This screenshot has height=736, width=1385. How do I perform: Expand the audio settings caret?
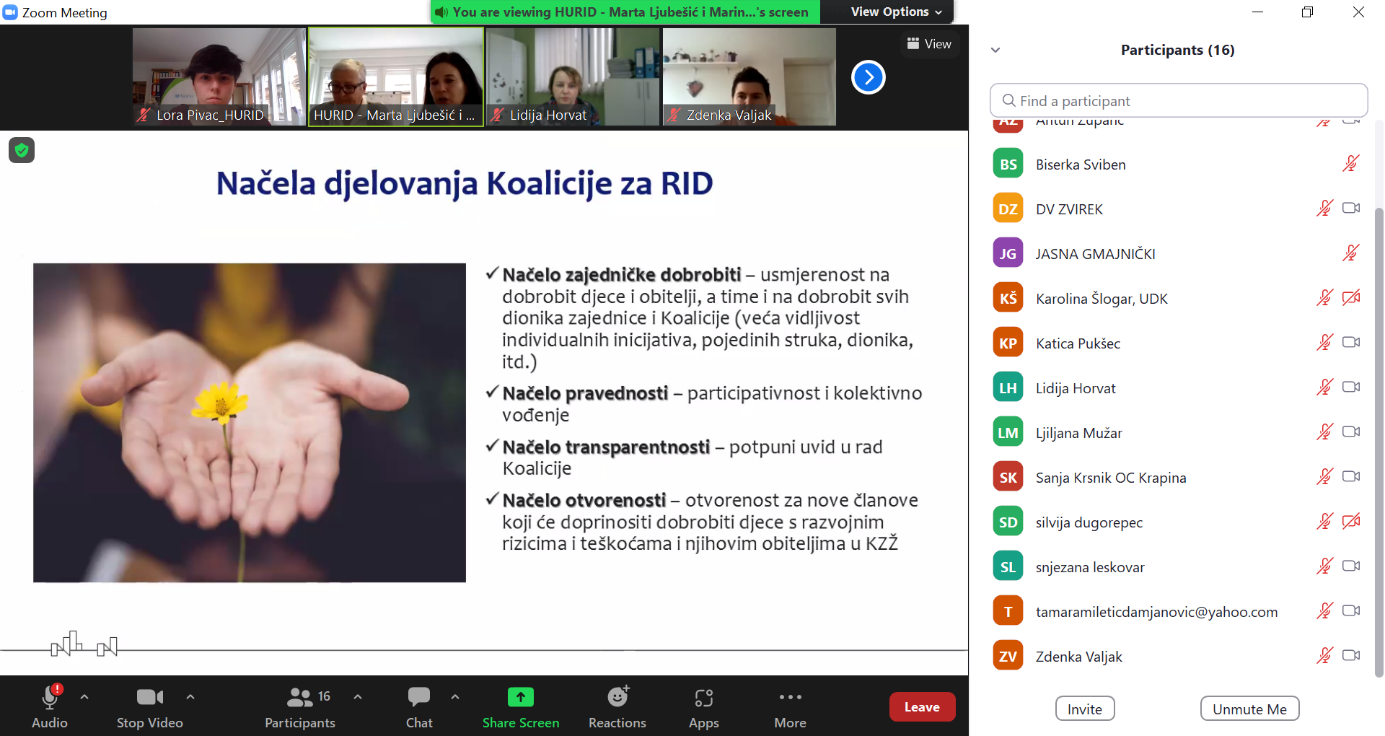tap(84, 697)
